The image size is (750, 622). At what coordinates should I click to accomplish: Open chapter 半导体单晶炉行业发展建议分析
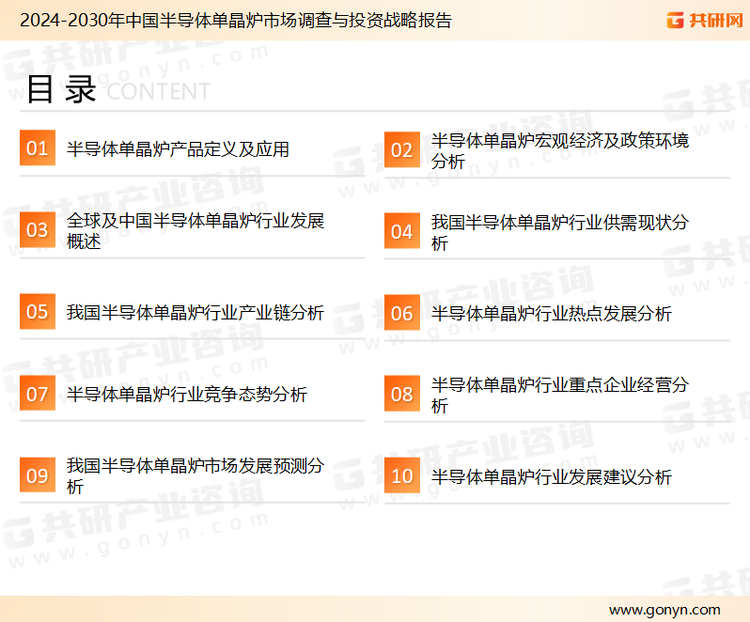click(x=551, y=477)
